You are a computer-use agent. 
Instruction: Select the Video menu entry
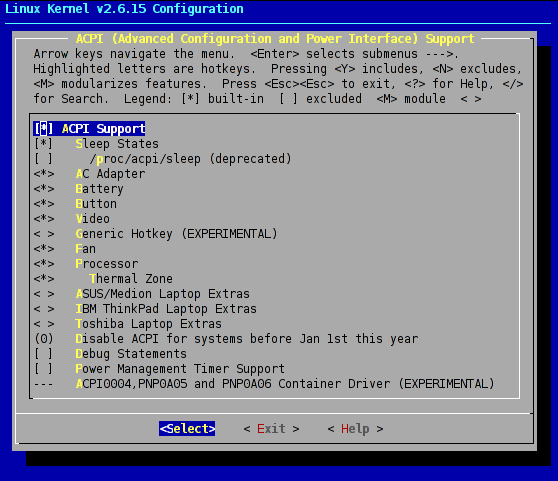point(93,219)
